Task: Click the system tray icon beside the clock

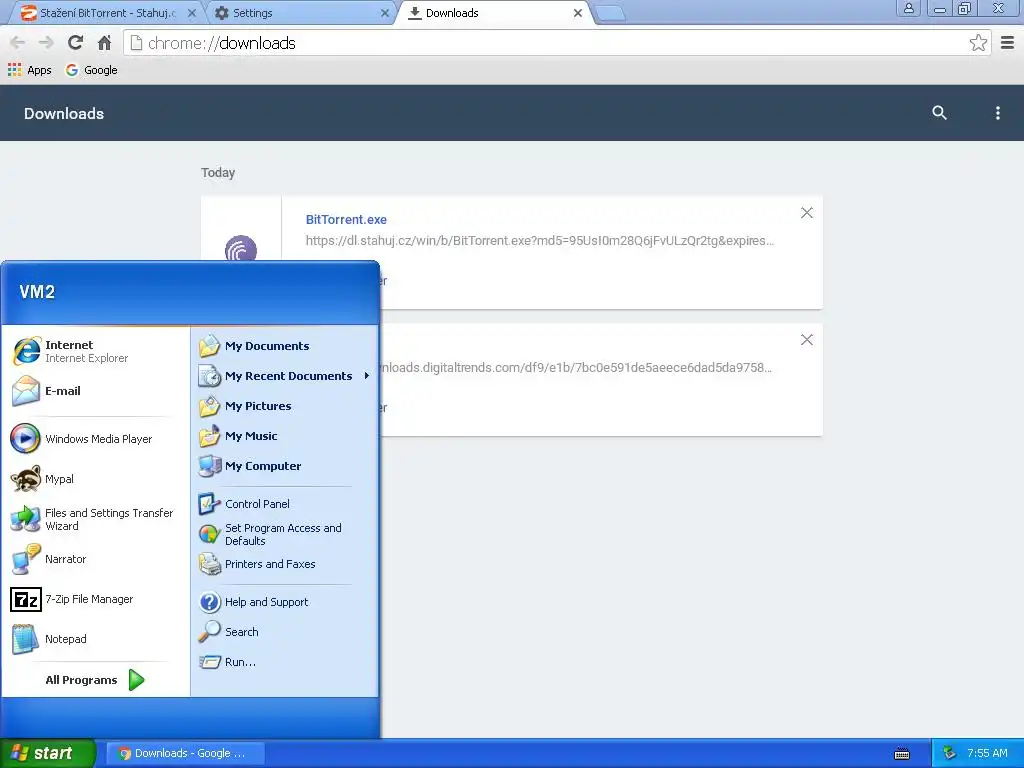Action: coord(950,753)
